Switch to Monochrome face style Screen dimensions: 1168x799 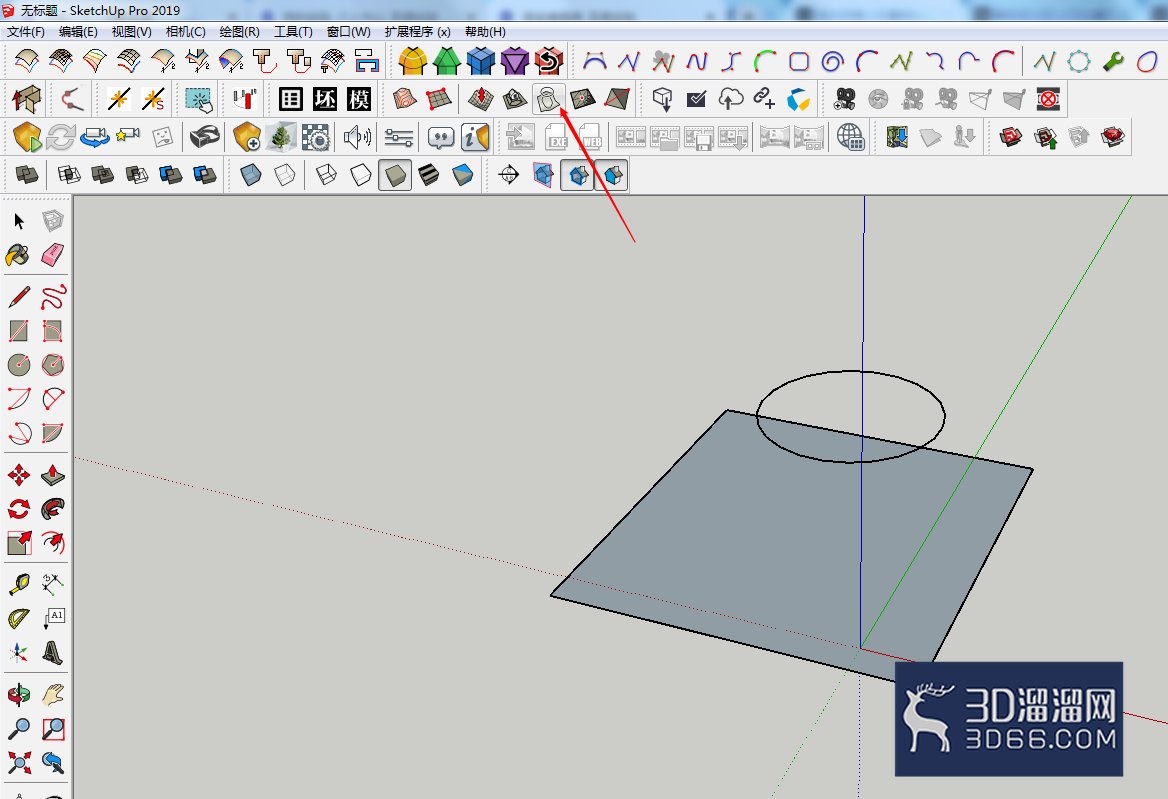point(463,175)
